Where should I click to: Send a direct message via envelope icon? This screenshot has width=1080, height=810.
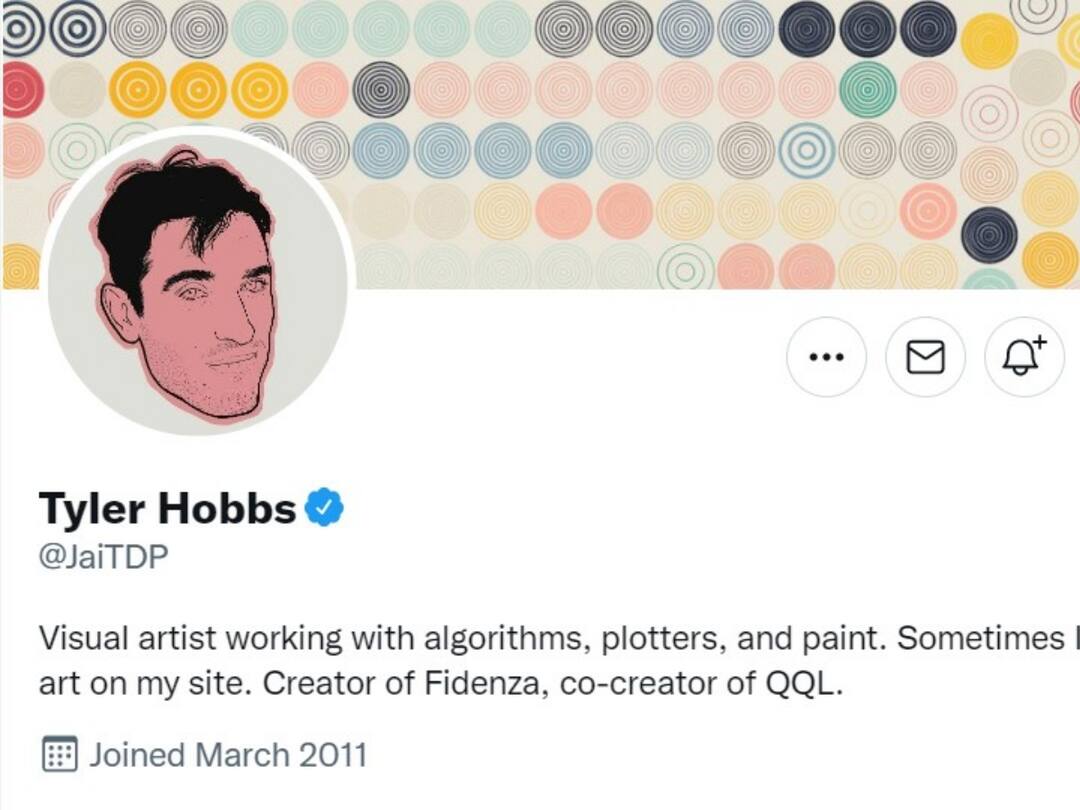925,357
